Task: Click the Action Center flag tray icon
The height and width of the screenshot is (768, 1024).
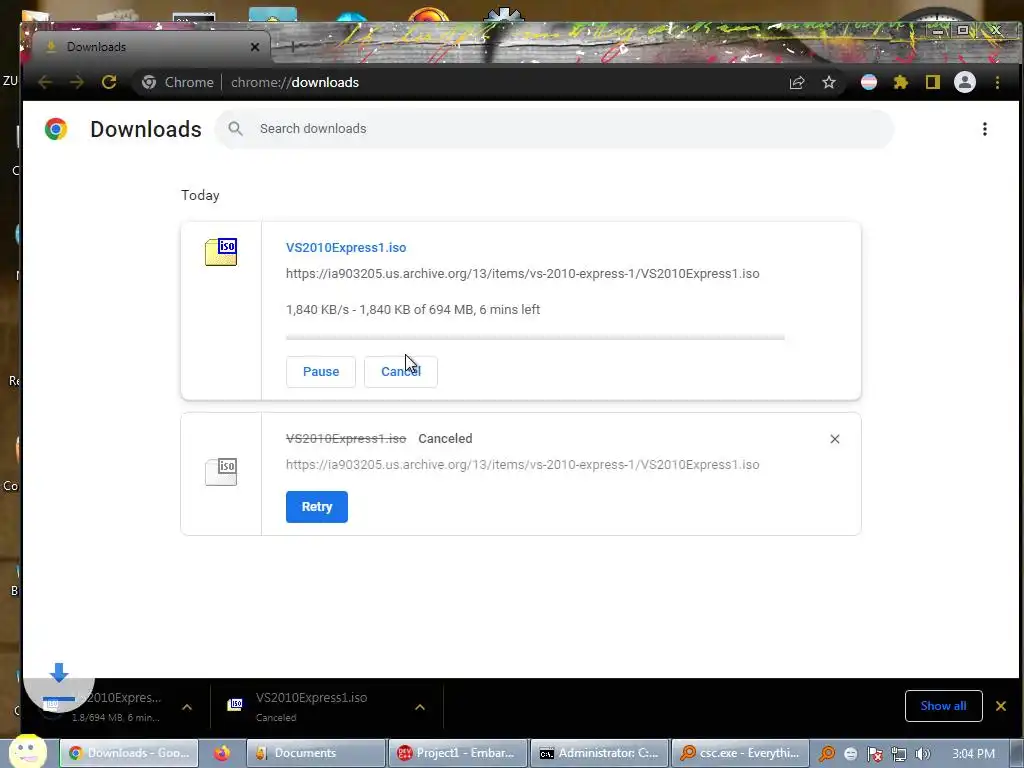Action: pos(874,754)
